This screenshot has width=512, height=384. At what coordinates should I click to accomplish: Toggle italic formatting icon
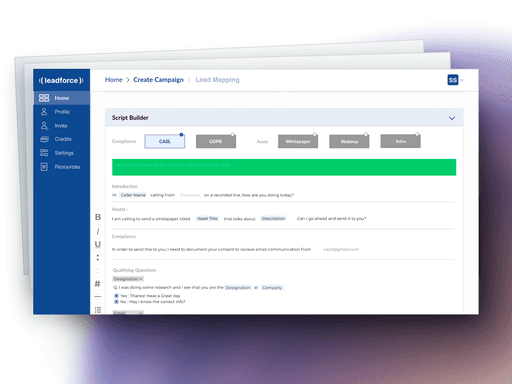(98, 231)
